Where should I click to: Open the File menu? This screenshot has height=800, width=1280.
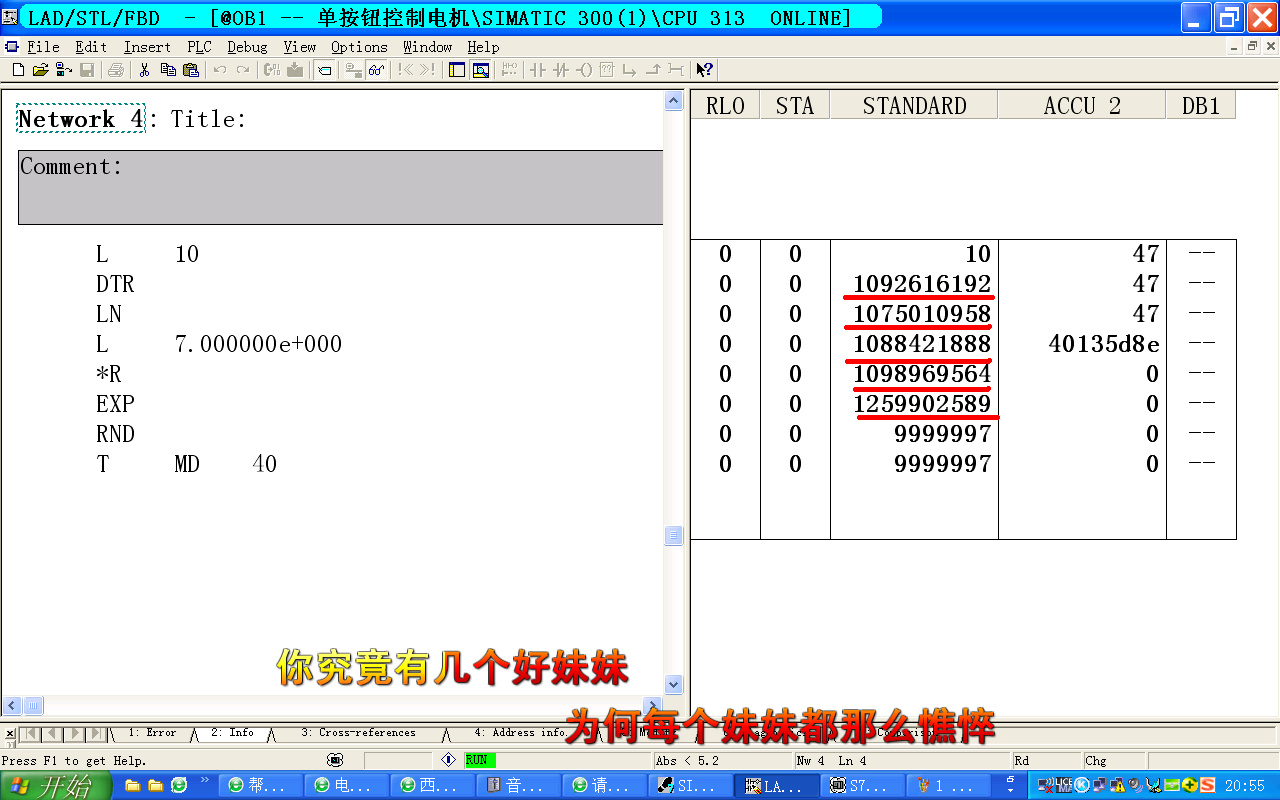(43, 47)
